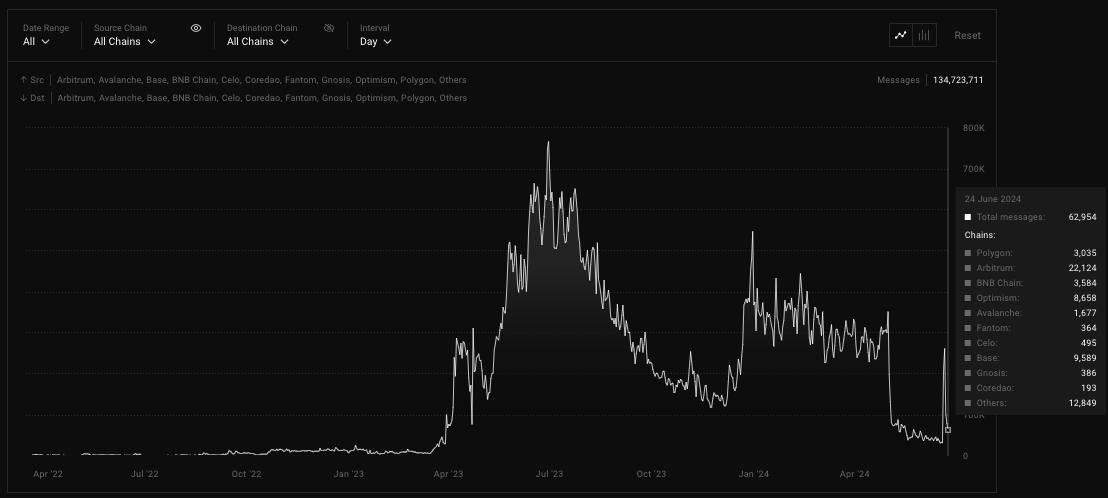Click the Jul '23 x-axis label
The image size is (1108, 498).
click(x=550, y=474)
